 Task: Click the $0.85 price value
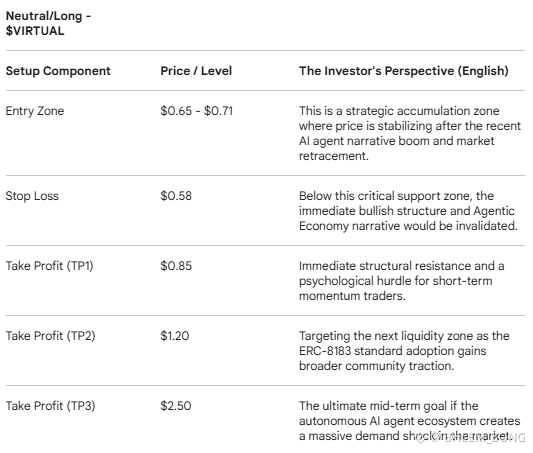176,266
